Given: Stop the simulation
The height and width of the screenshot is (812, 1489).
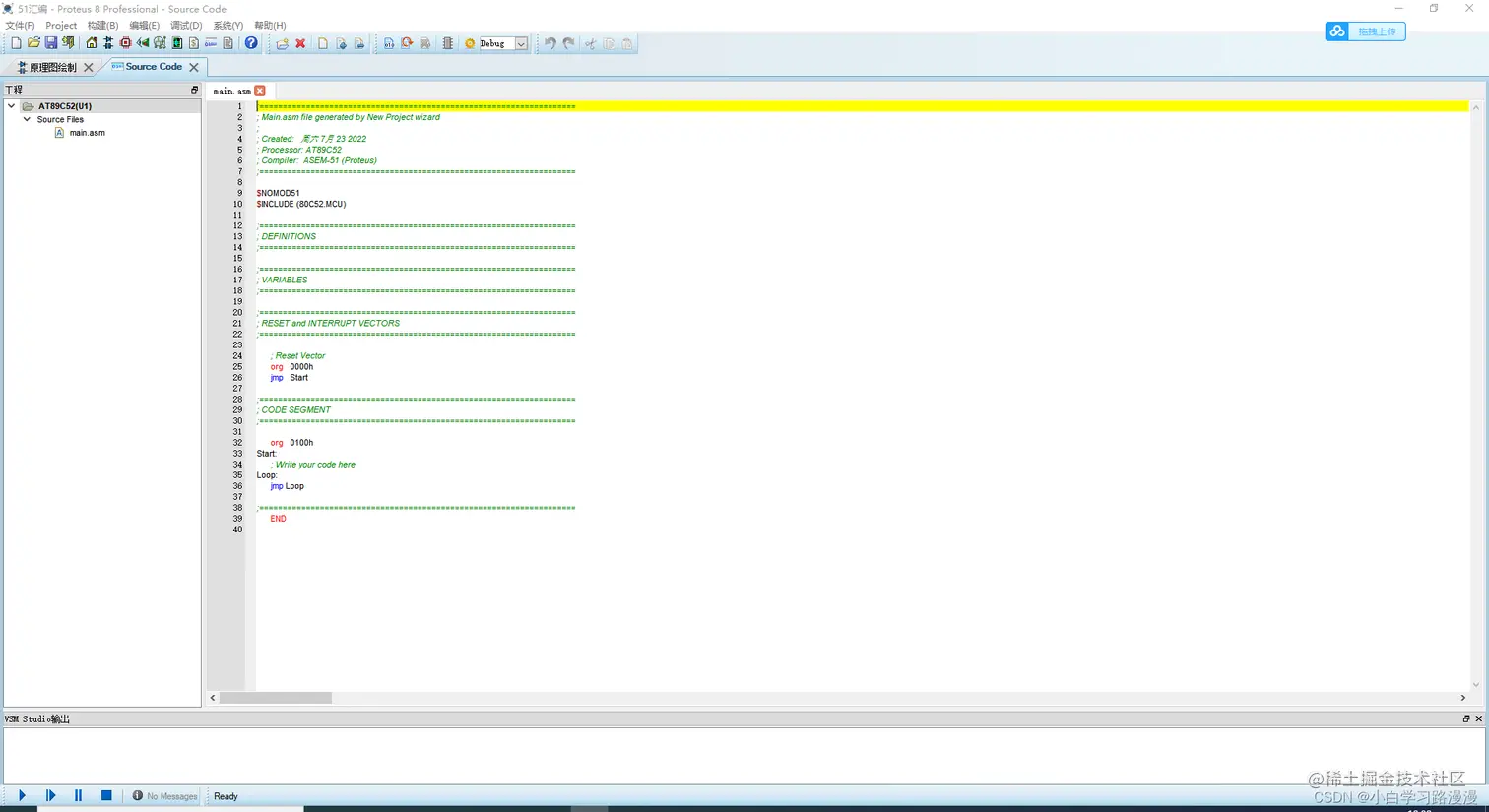Looking at the screenshot, I should (106, 795).
